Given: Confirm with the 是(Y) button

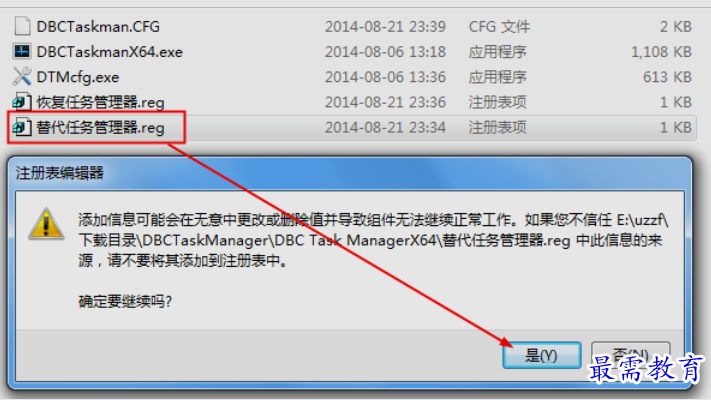Looking at the screenshot, I should coord(541,355).
